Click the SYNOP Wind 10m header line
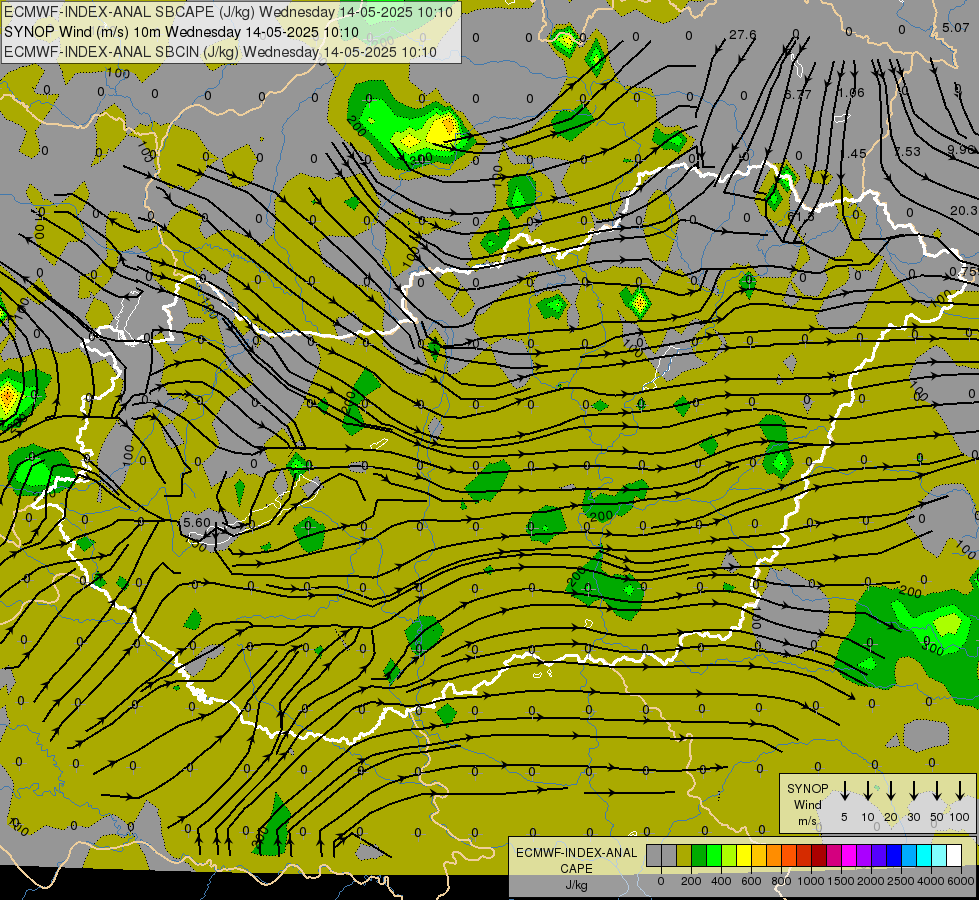The image size is (979, 900). pos(181,32)
